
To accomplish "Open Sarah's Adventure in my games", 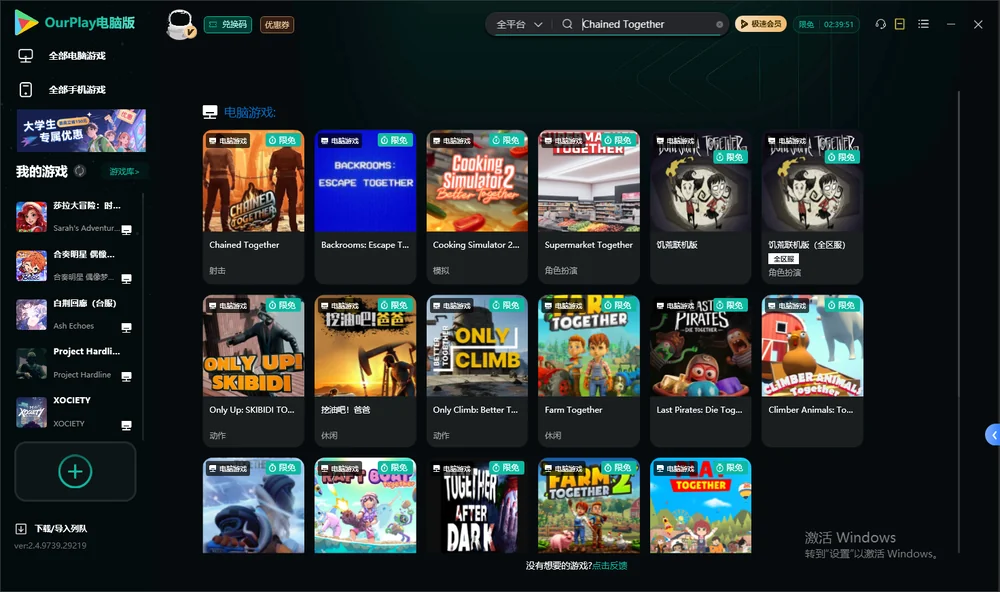I will (x=75, y=217).
